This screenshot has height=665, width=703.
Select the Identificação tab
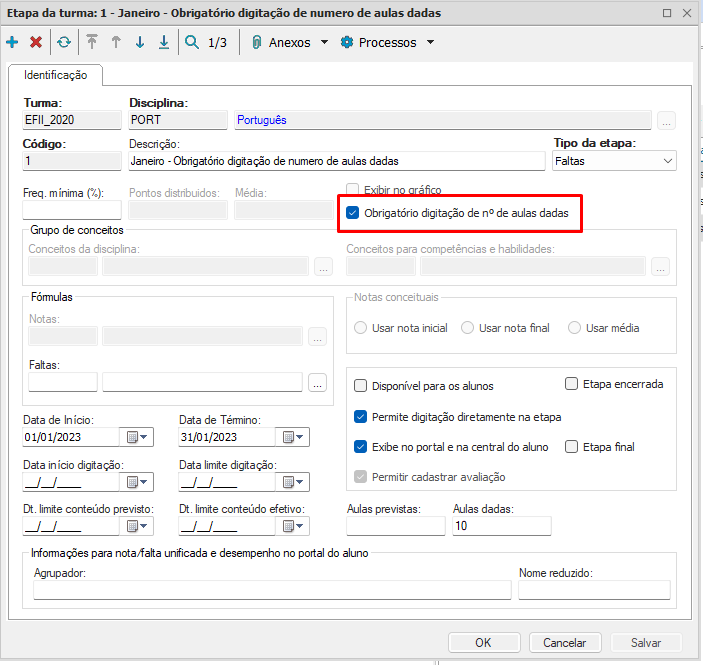[55, 75]
